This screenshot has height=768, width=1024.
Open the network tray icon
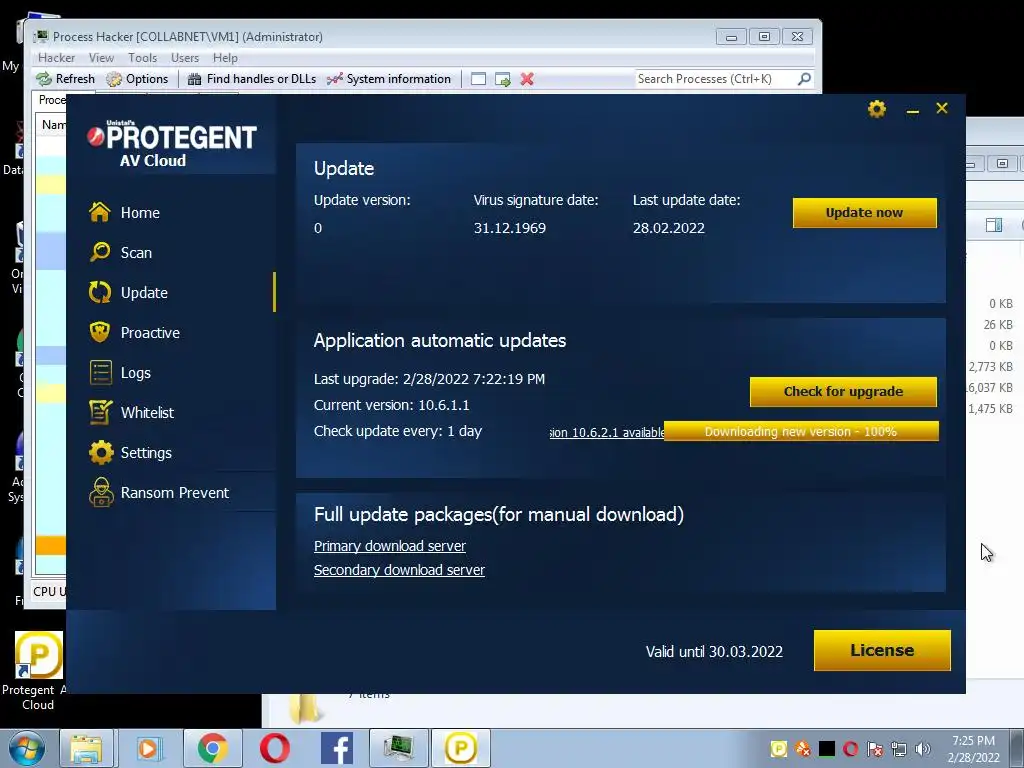(x=899, y=748)
